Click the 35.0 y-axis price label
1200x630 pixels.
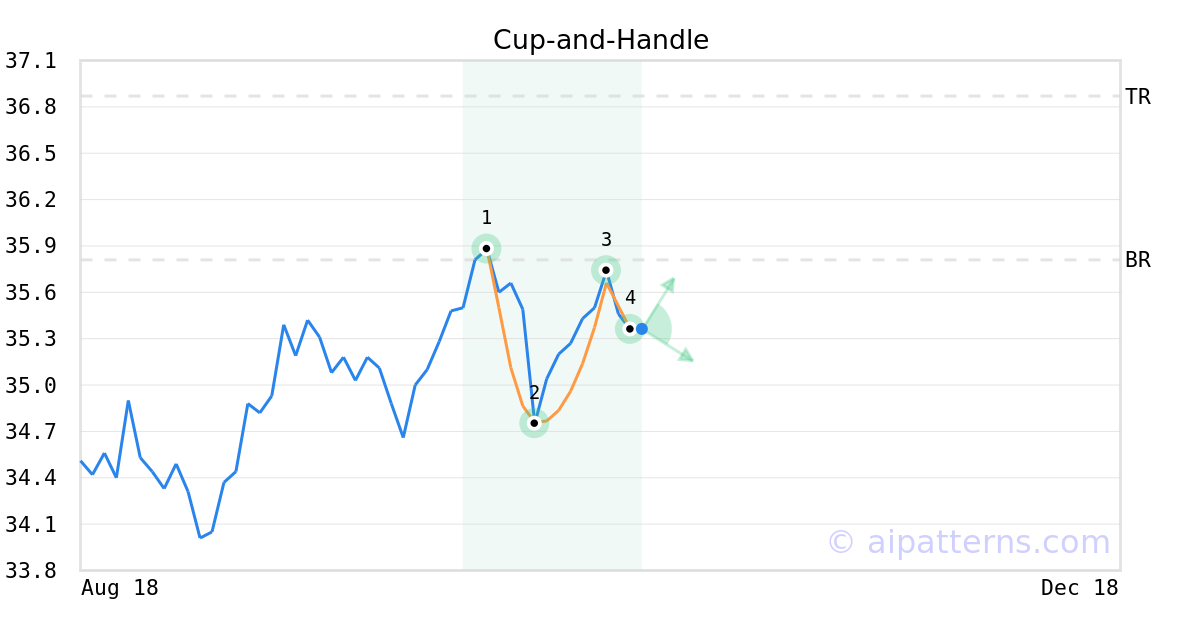[x=31, y=386]
